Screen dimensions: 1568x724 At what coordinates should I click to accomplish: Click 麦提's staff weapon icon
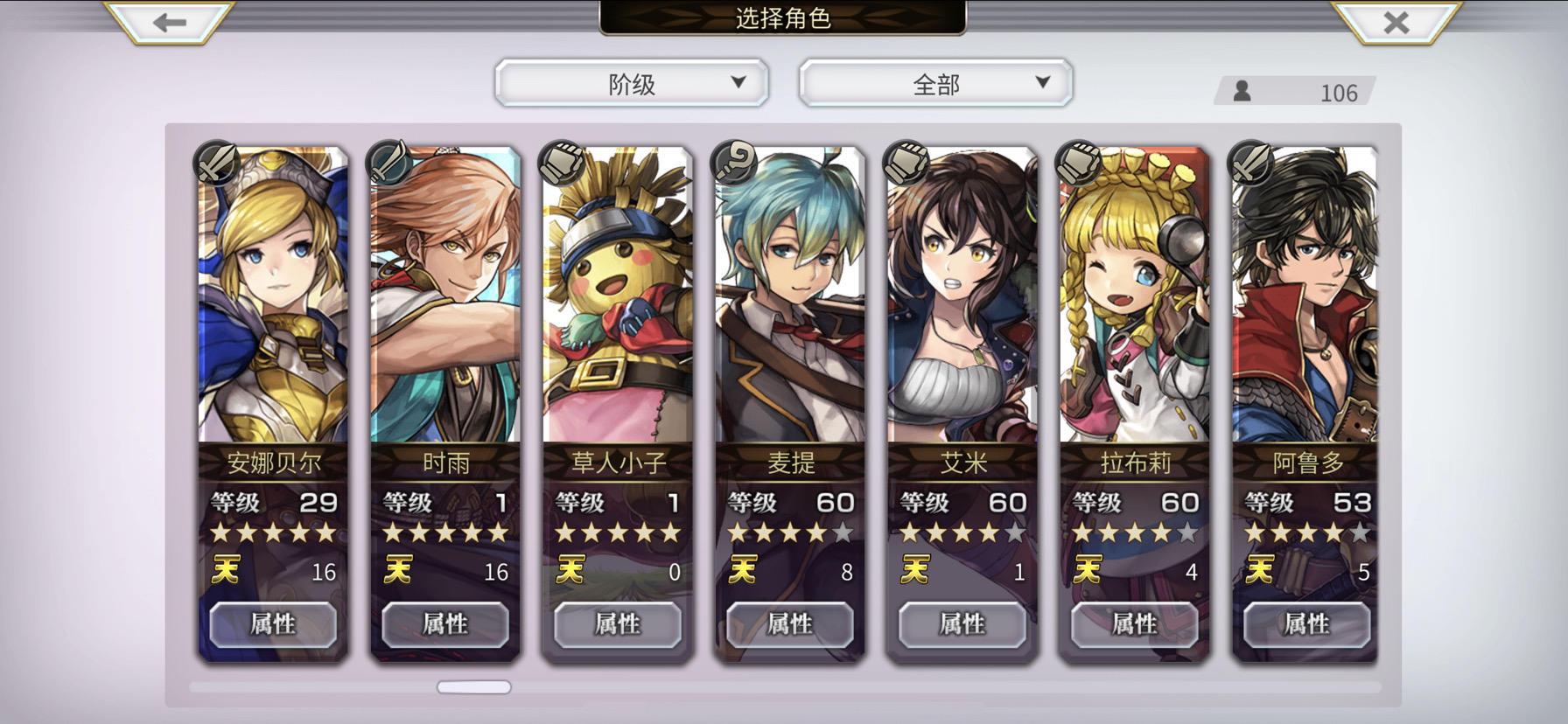pyautogui.click(x=733, y=162)
